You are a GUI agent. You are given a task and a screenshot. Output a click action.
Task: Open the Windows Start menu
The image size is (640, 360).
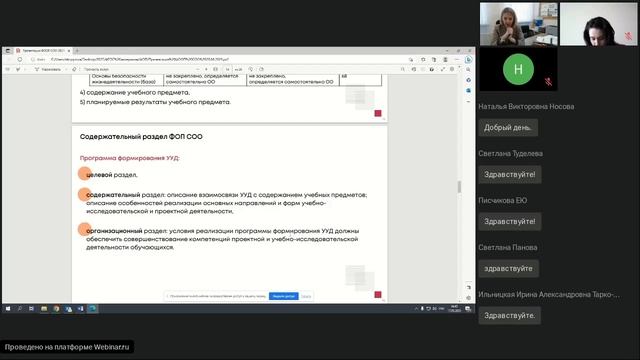pos(8,309)
